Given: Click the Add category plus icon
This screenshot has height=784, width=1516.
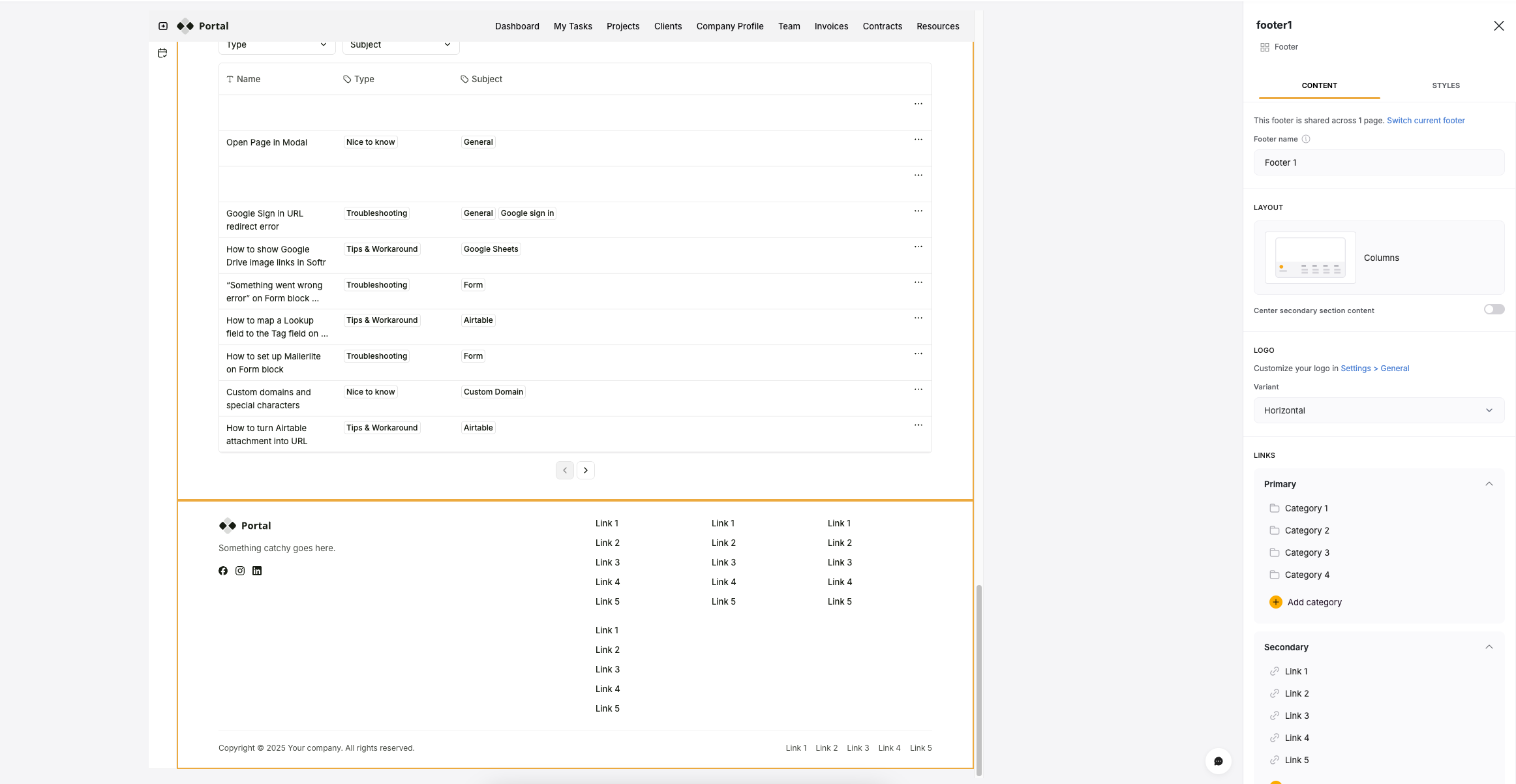Looking at the screenshot, I should point(1276,602).
